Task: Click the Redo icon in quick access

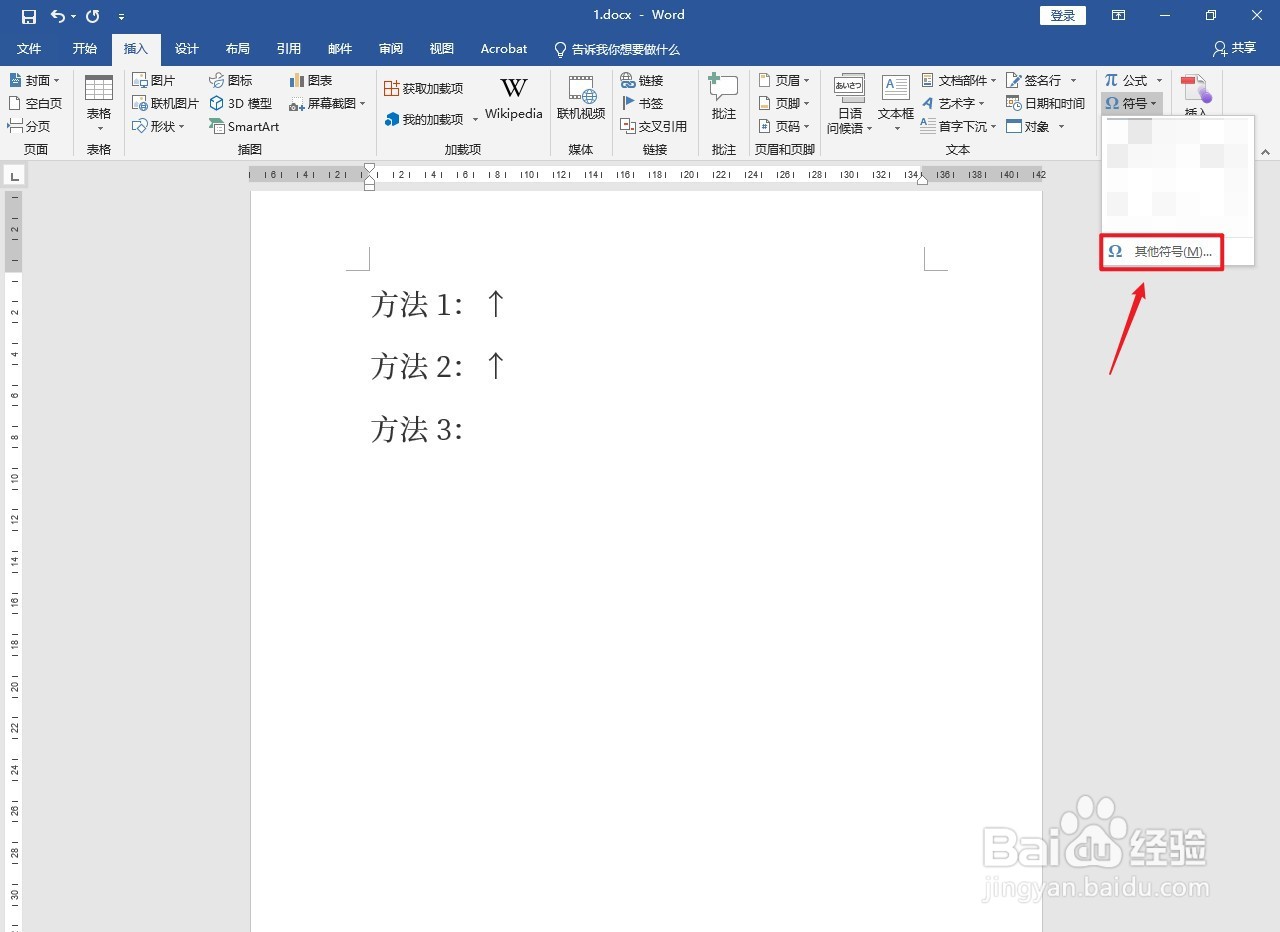Action: pos(93,16)
